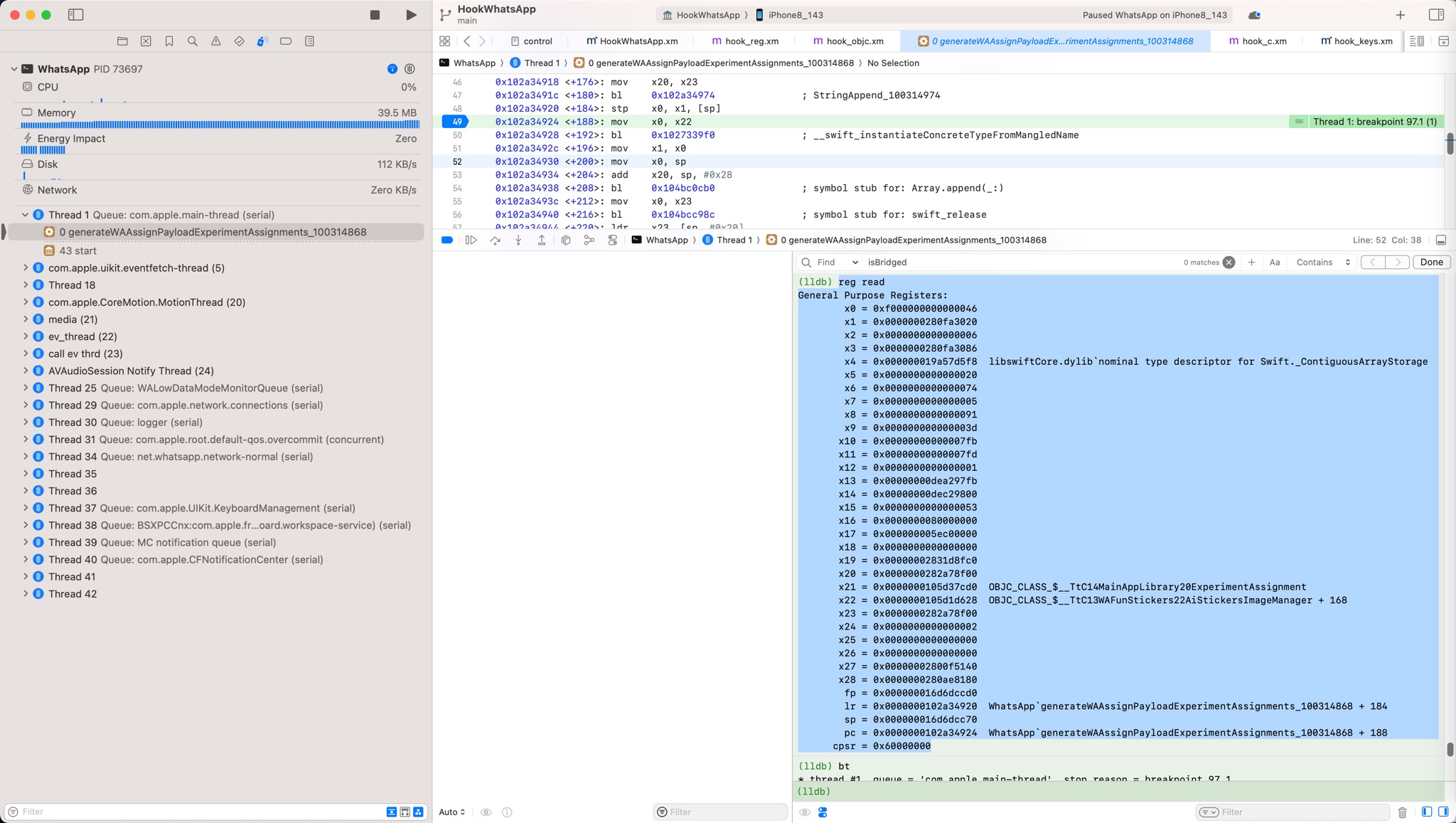Toggle crashed threads filter in navigator
Viewport: 1456px width, 823px height.
click(405, 812)
